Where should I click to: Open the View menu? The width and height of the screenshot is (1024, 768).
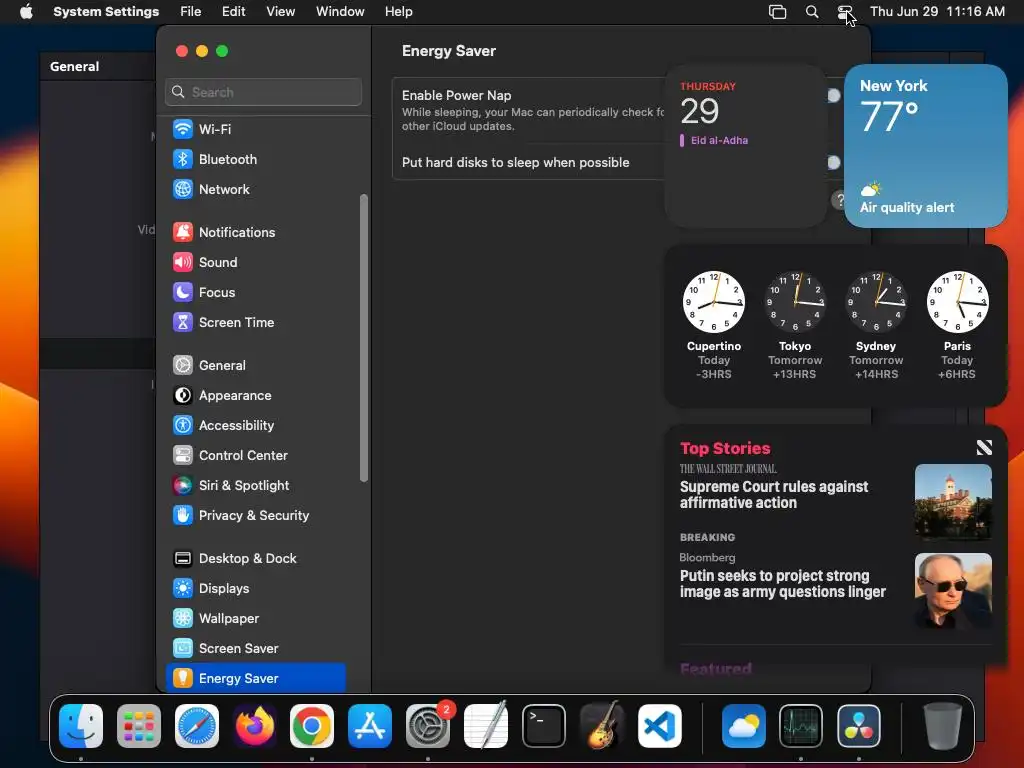click(280, 12)
